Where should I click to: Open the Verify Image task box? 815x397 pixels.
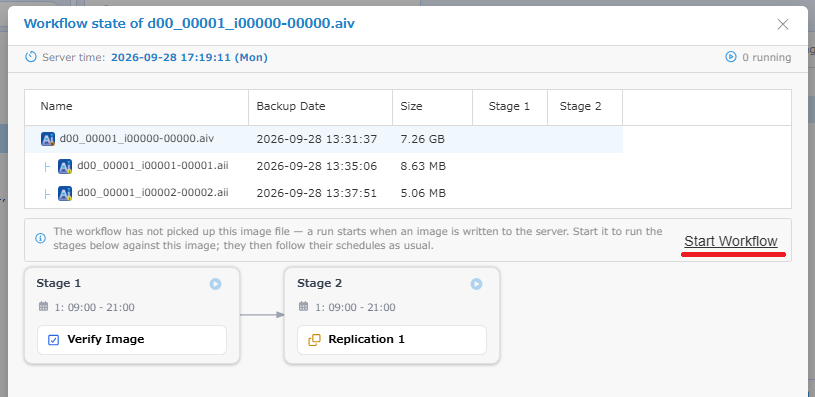132,340
